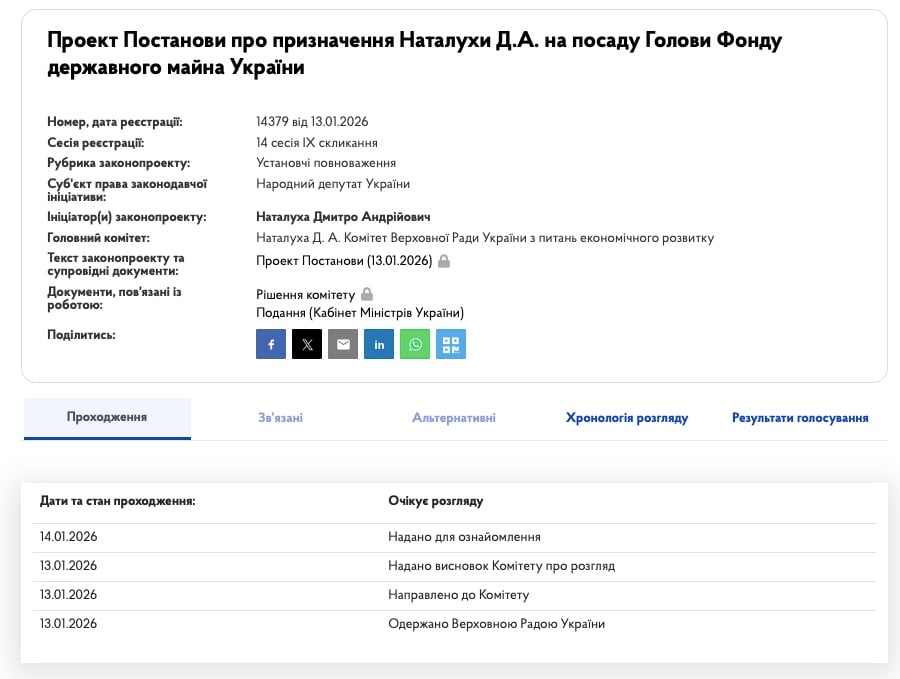Share the bill on Facebook

click(x=270, y=344)
